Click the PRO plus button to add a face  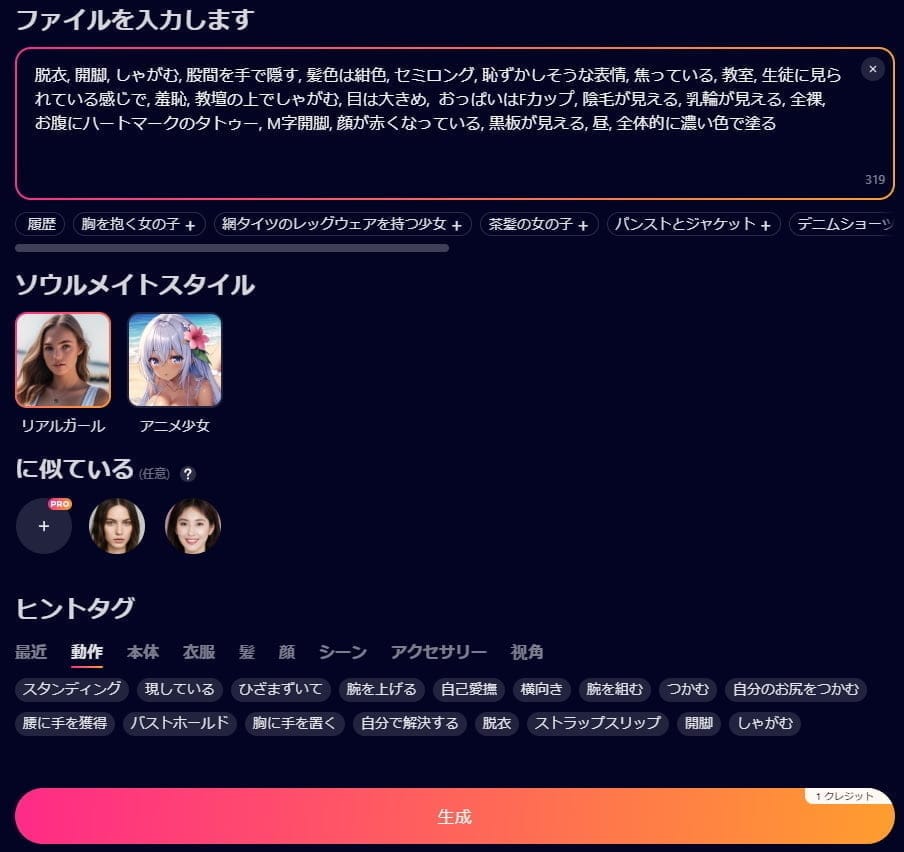click(x=44, y=526)
